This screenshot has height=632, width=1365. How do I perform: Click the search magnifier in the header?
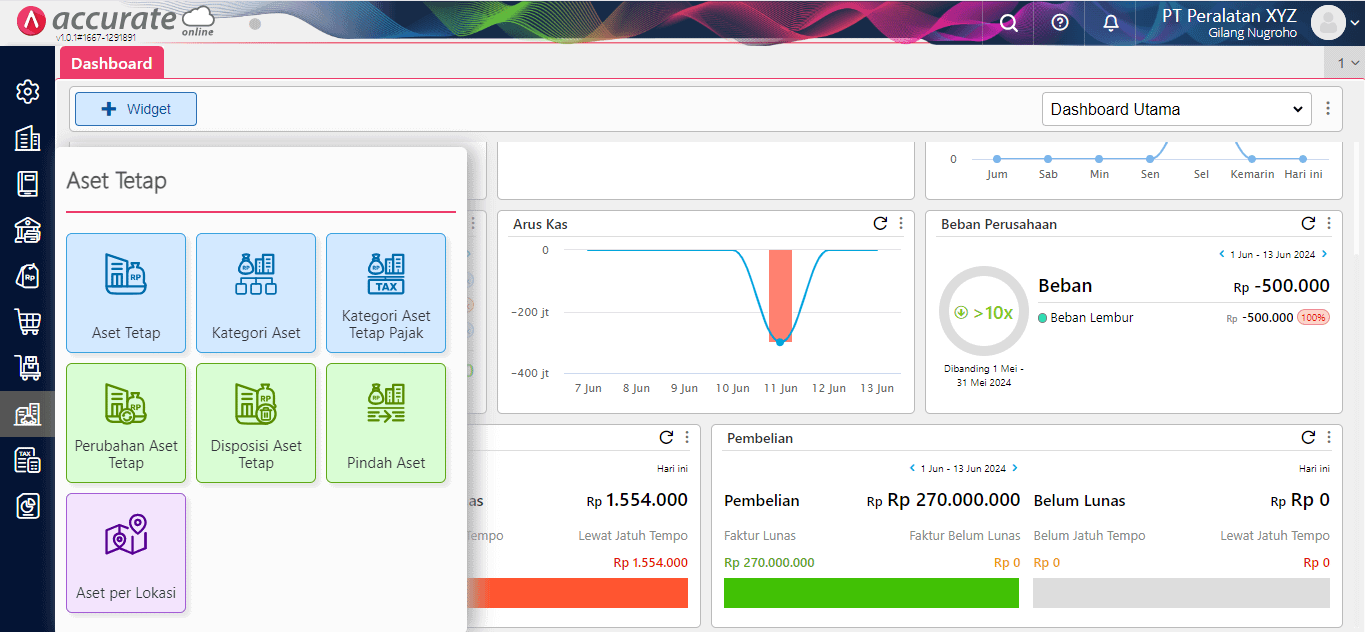[1009, 22]
